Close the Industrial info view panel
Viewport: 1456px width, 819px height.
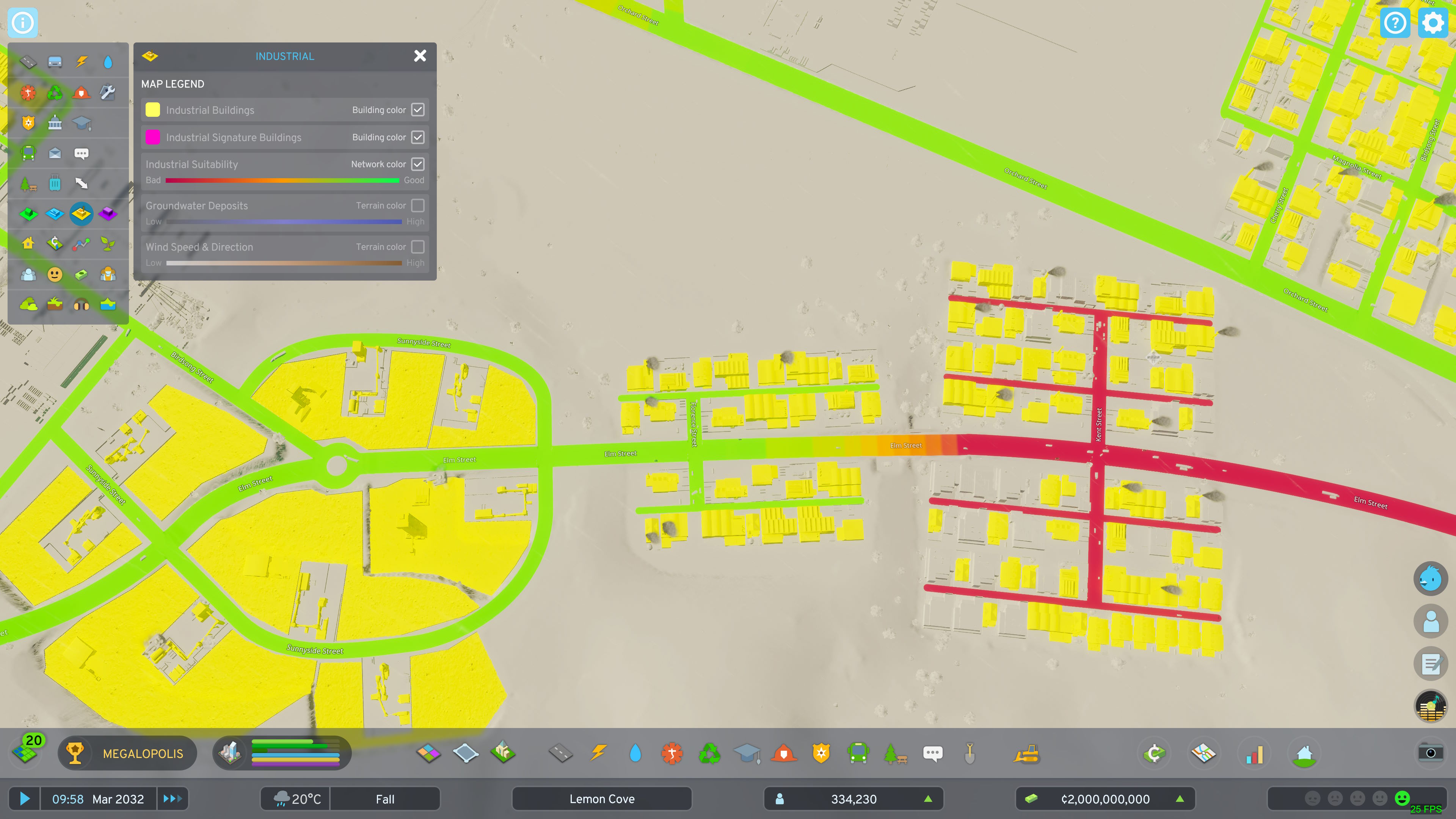(x=420, y=55)
